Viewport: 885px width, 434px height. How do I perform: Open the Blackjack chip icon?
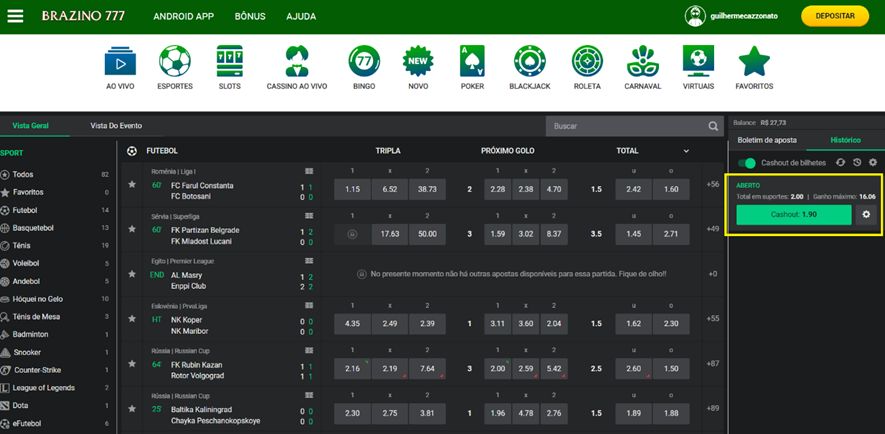pyautogui.click(x=529, y=61)
